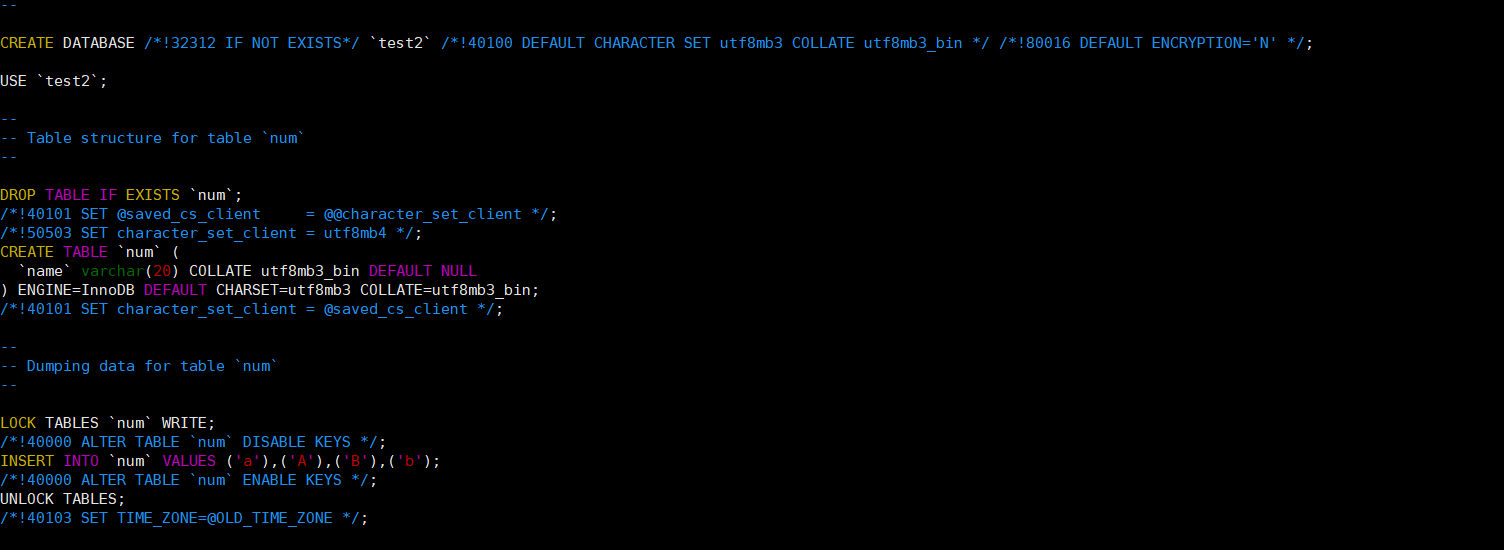Click the `test2` database name in CREATE line
This screenshot has height=550, width=1504.
click(400, 43)
